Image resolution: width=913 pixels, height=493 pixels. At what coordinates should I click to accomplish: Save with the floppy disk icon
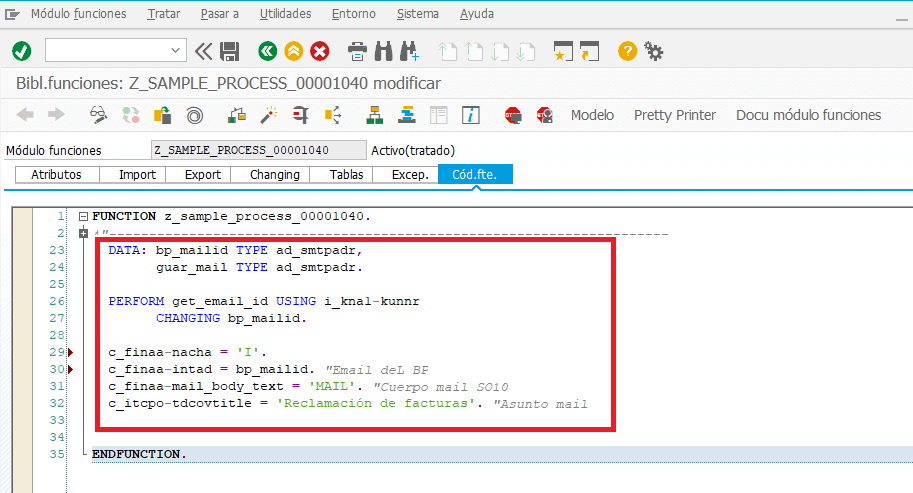tap(230, 51)
